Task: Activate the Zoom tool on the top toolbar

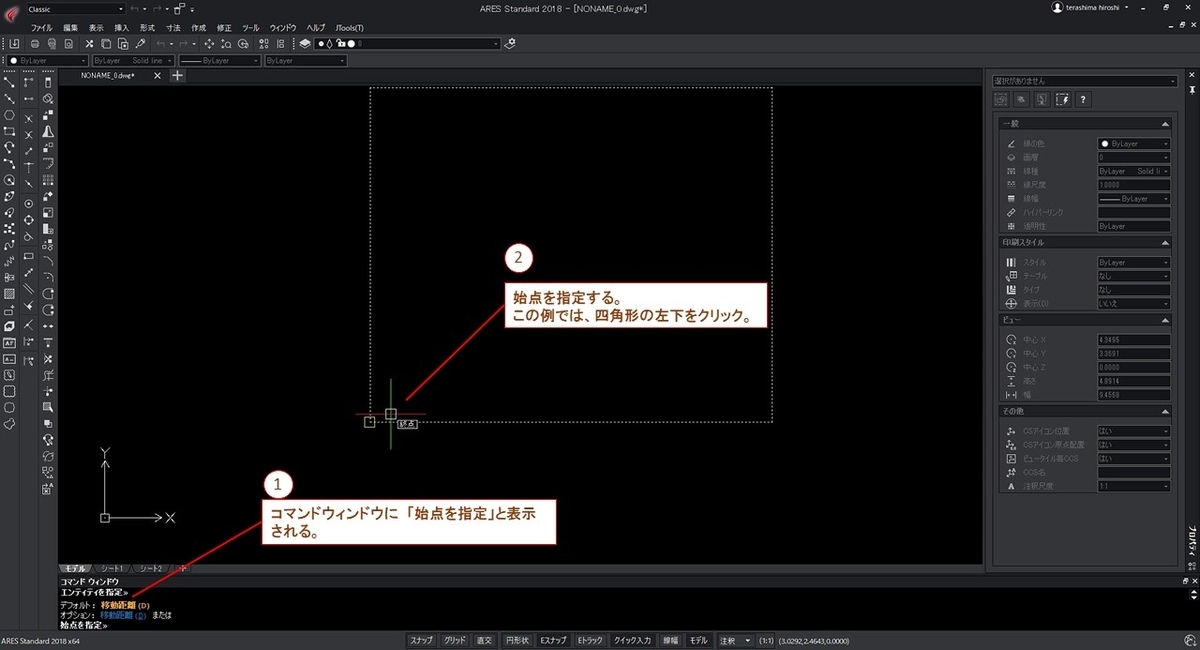Action: pyautogui.click(x=225, y=43)
